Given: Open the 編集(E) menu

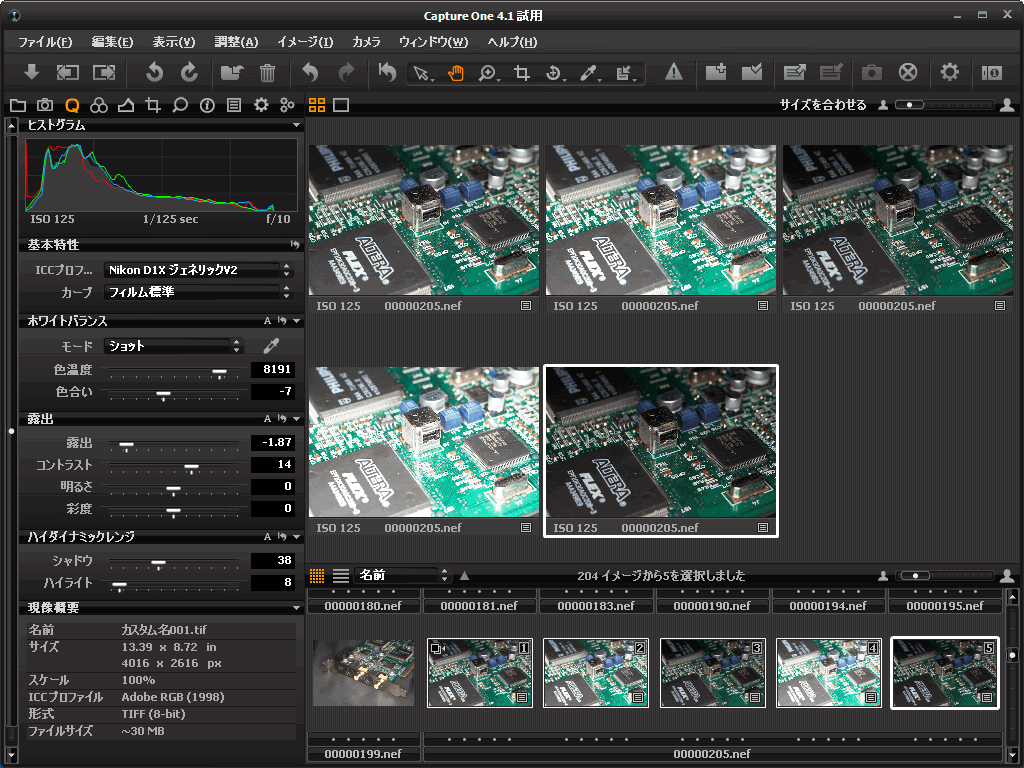Looking at the screenshot, I should tap(112, 42).
